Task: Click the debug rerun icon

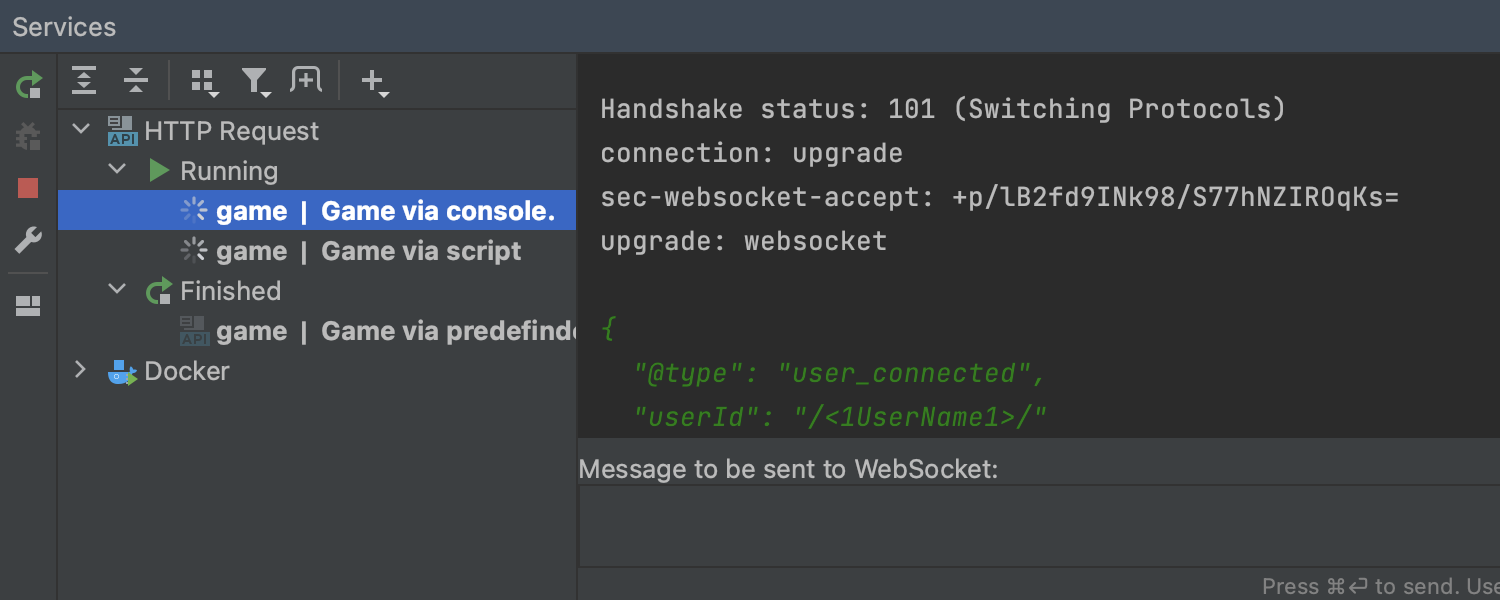Action: (28, 135)
